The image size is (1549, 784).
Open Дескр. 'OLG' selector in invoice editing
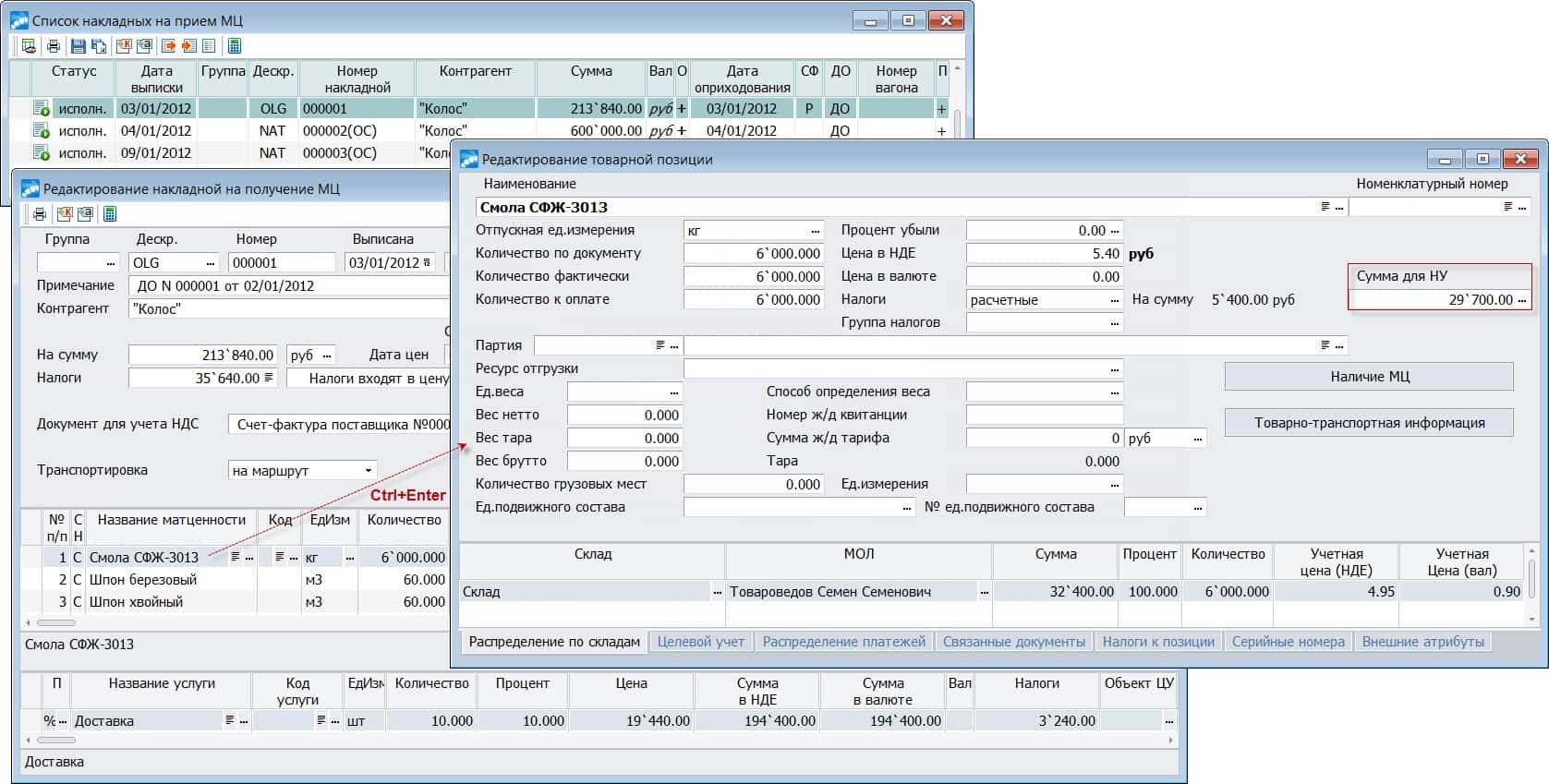pos(212,263)
